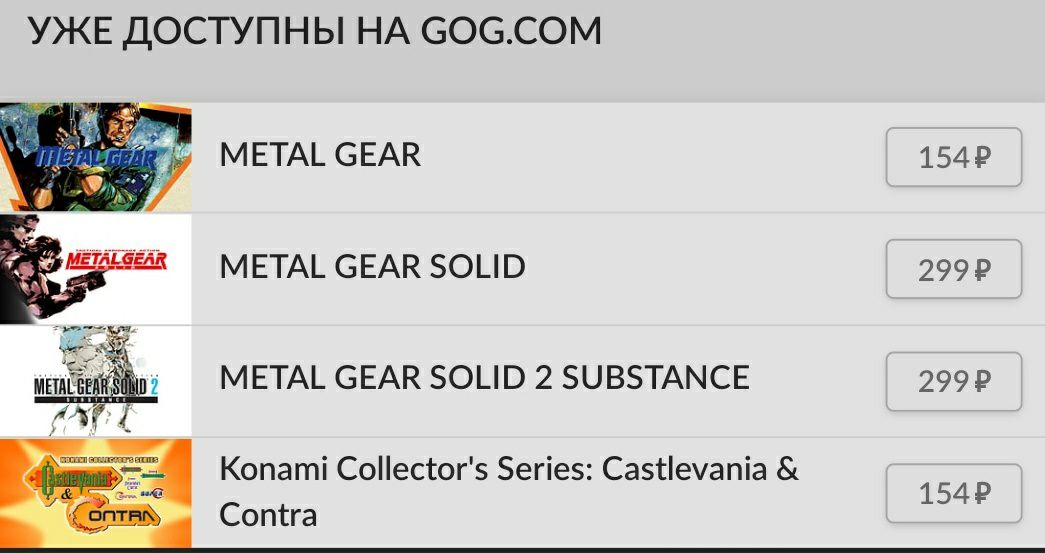Click the Metal Gear Solid 2 logo text on cover

[96, 385]
